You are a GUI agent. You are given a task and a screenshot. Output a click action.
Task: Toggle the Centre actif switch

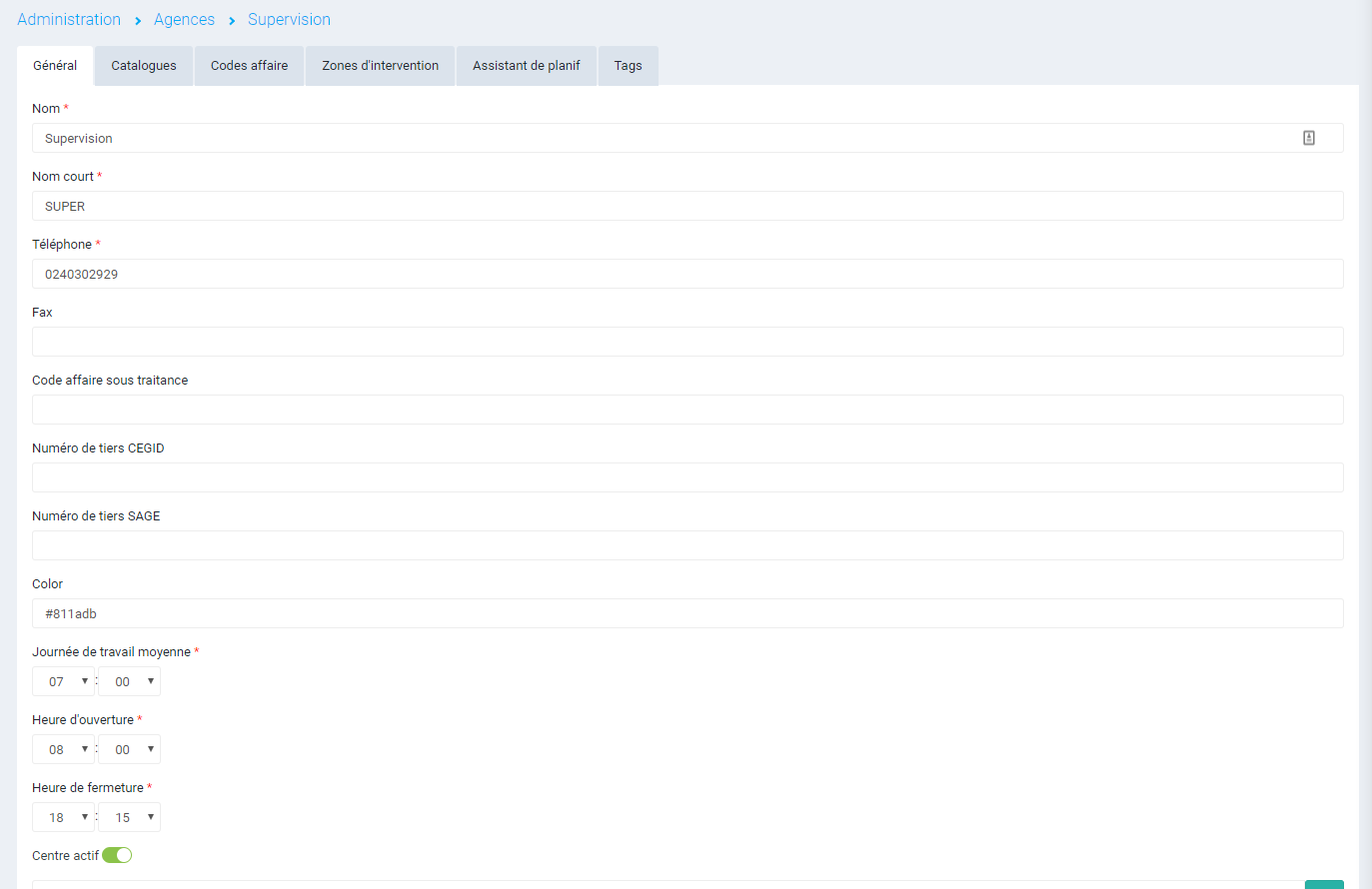[117, 855]
